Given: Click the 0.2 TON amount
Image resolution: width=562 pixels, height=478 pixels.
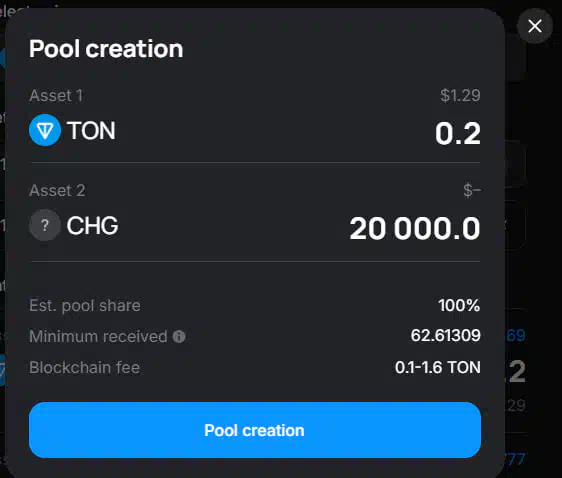Looking at the screenshot, I should [x=458, y=133].
